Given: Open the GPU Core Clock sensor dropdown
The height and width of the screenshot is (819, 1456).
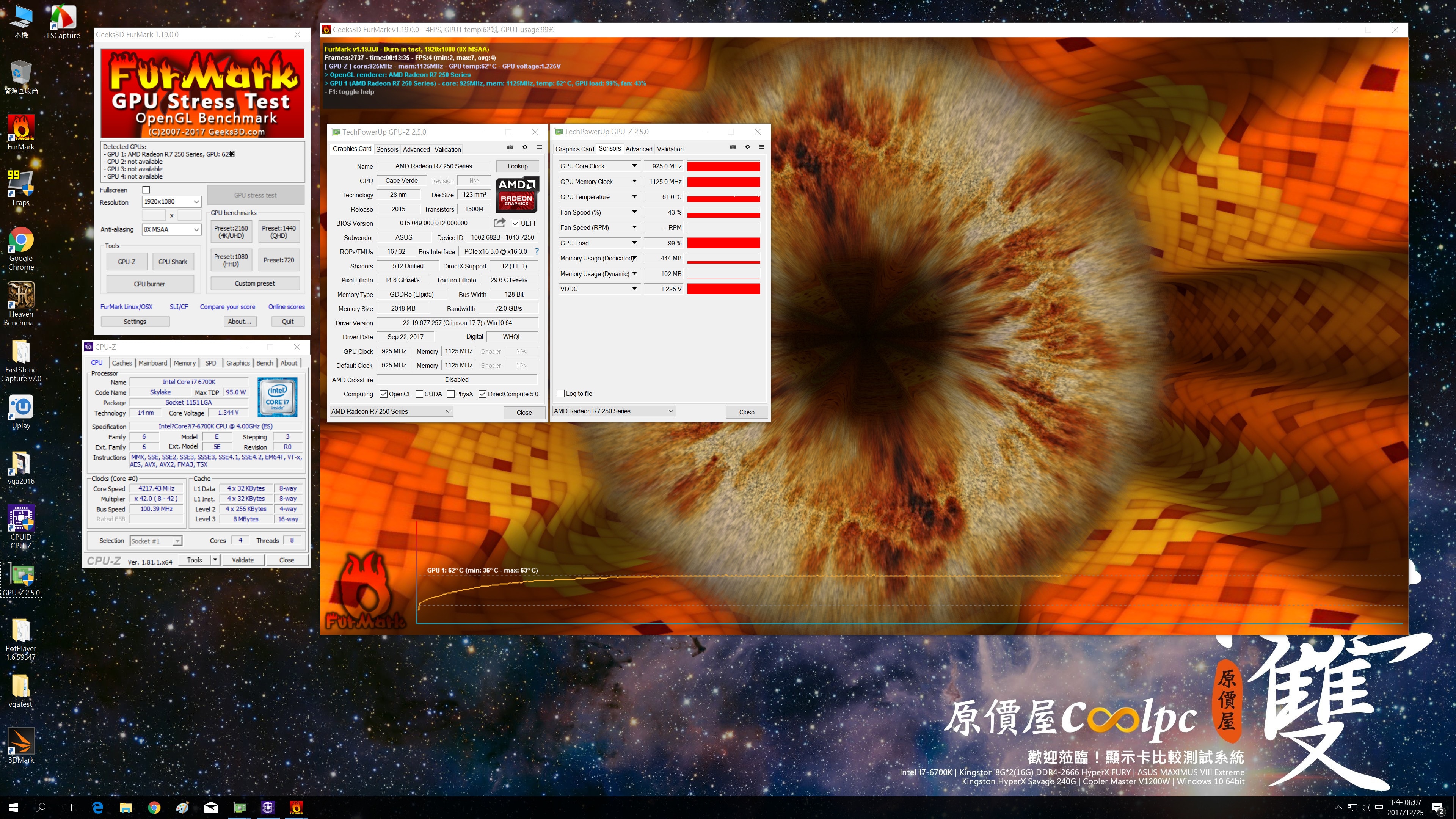Looking at the screenshot, I should pyautogui.click(x=634, y=166).
